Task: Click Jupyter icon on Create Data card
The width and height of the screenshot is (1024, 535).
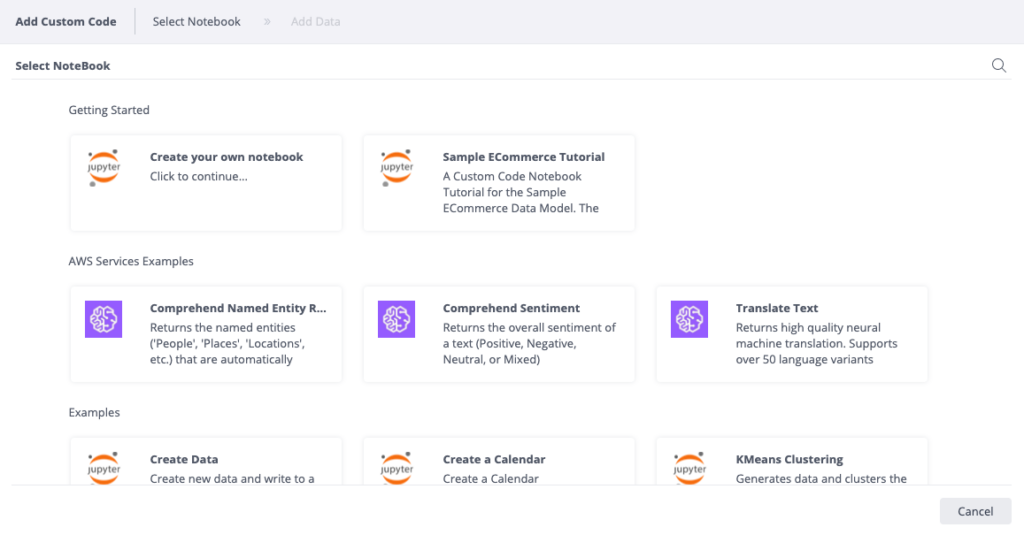Action: pyautogui.click(x=104, y=468)
